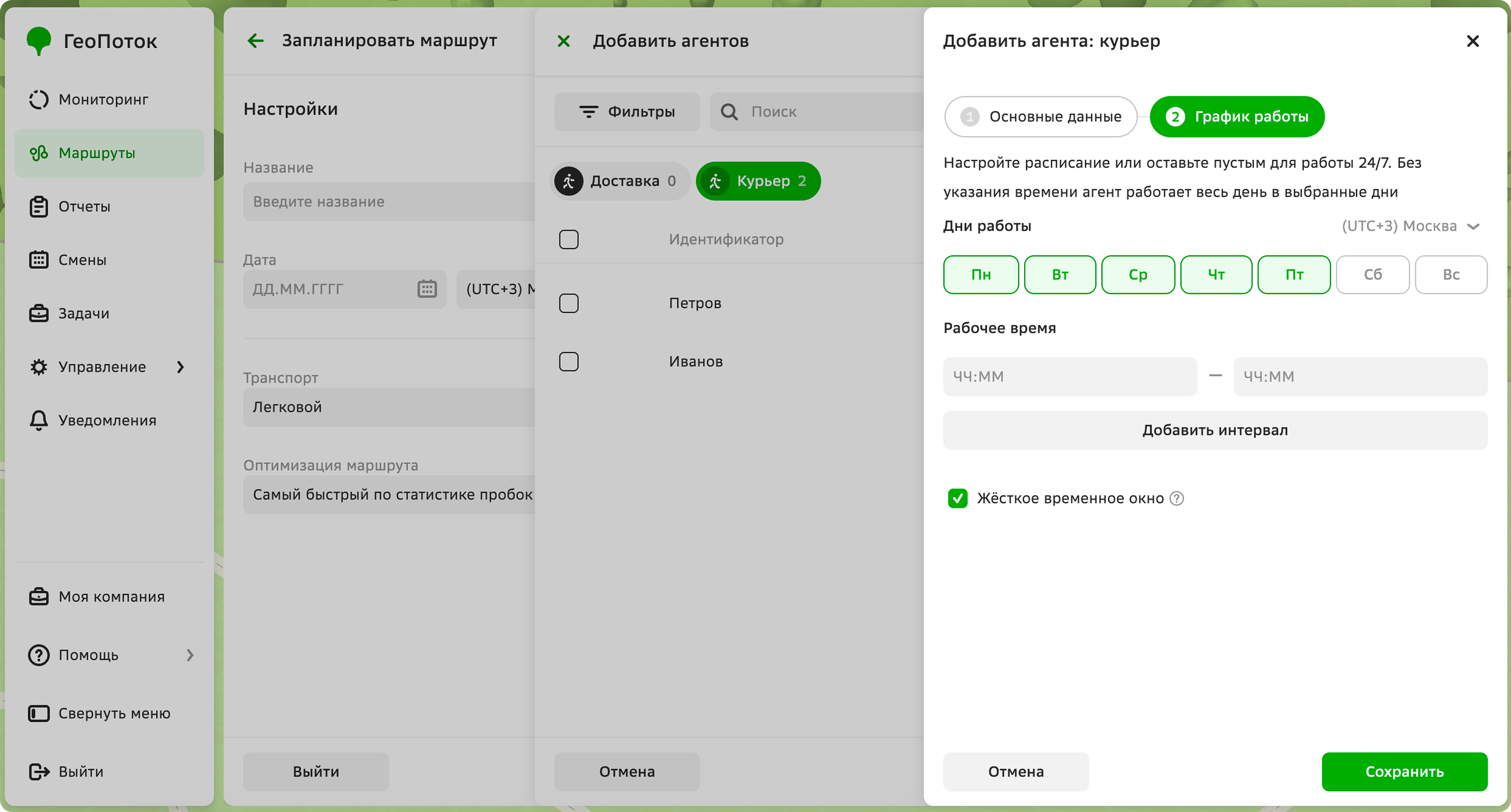Select the Курьер 2 agent chip
The image size is (1511, 812).
point(759,181)
